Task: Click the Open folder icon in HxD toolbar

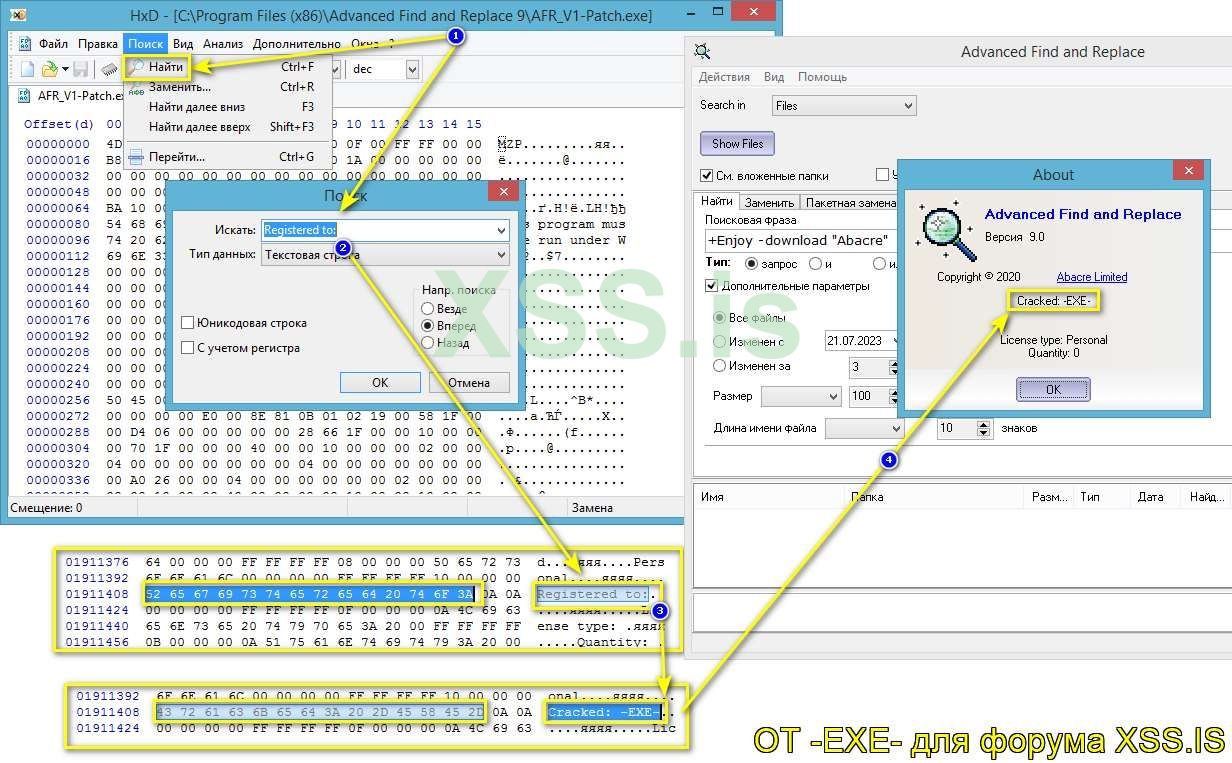Action: point(49,69)
